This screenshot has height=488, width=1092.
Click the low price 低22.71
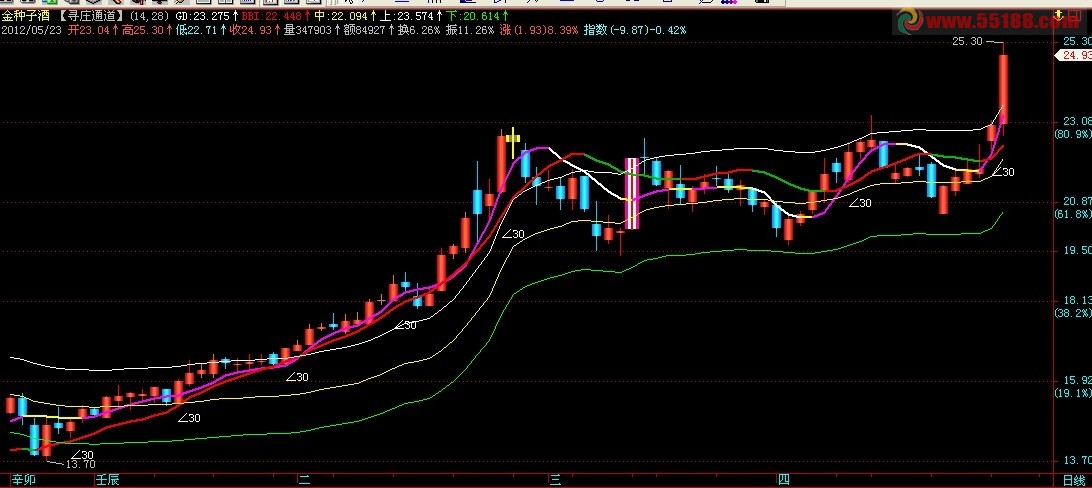(197, 30)
